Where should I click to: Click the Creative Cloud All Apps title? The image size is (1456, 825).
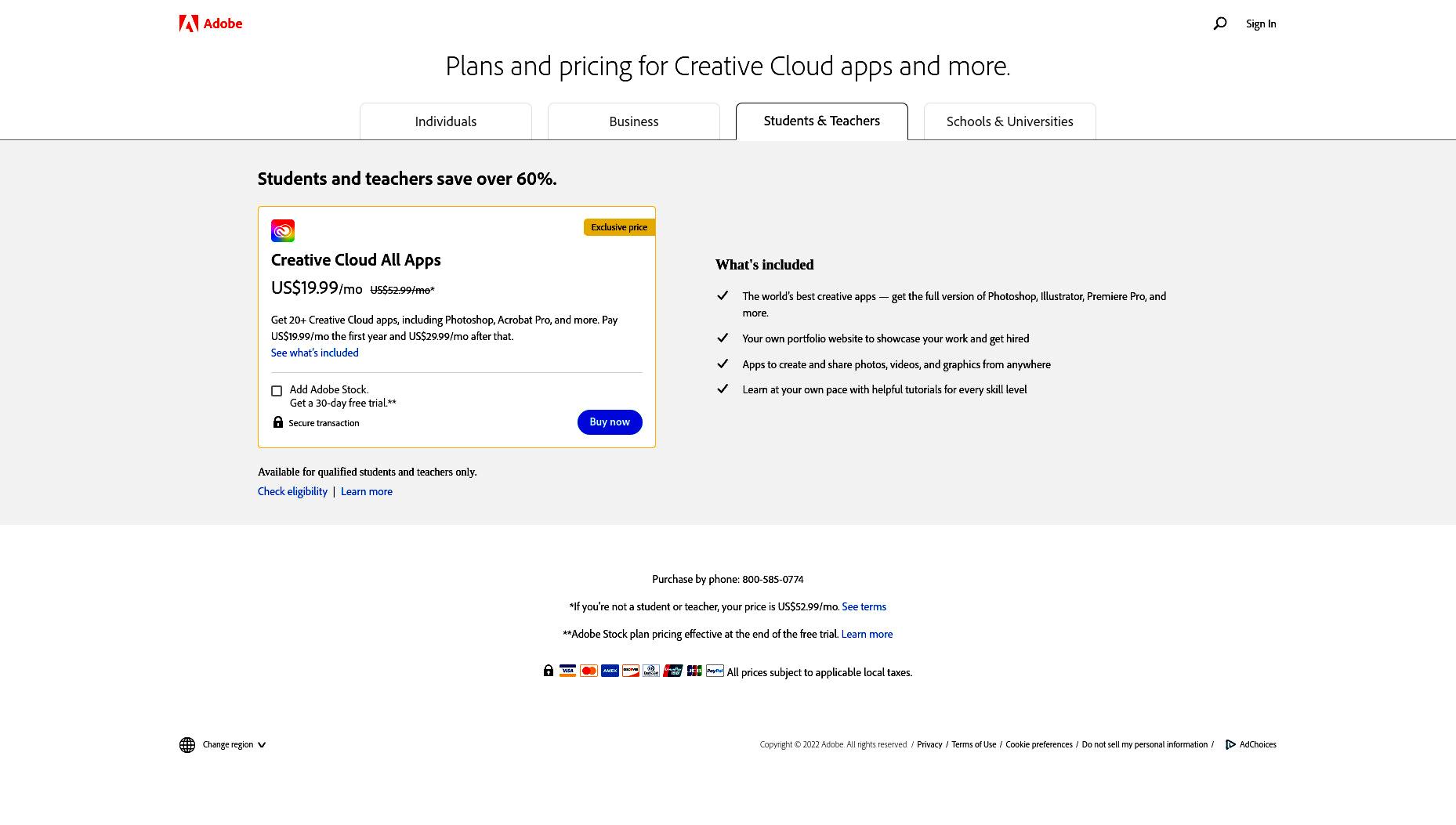click(x=356, y=259)
